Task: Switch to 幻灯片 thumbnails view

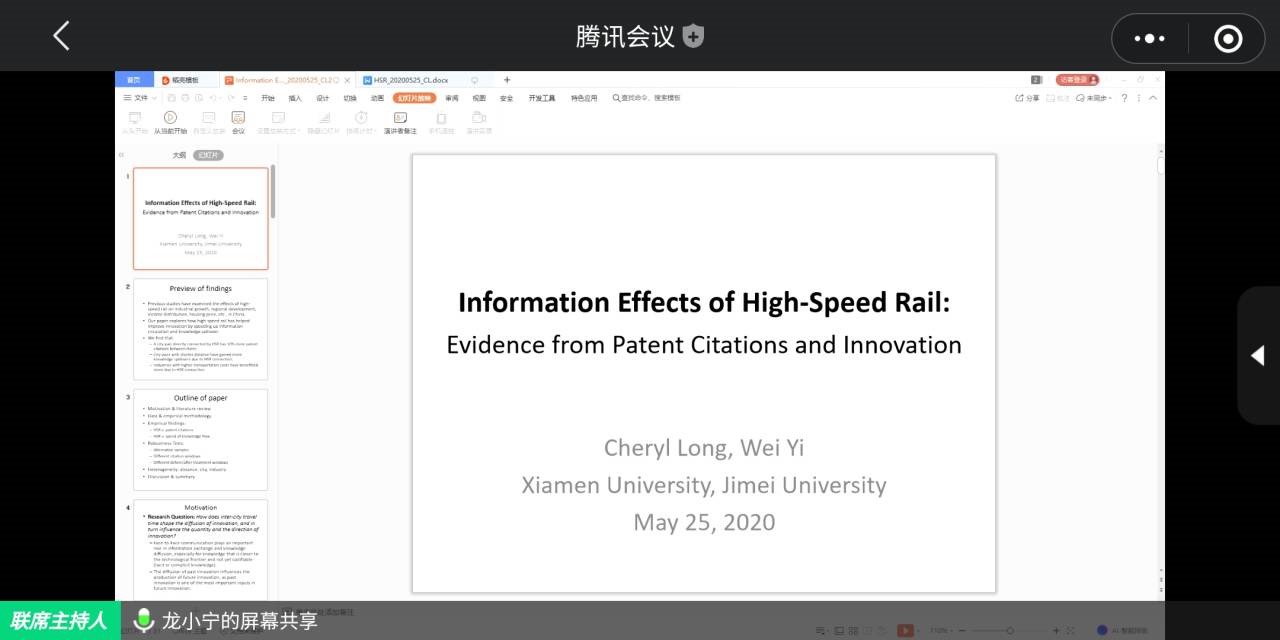Action: click(208, 156)
